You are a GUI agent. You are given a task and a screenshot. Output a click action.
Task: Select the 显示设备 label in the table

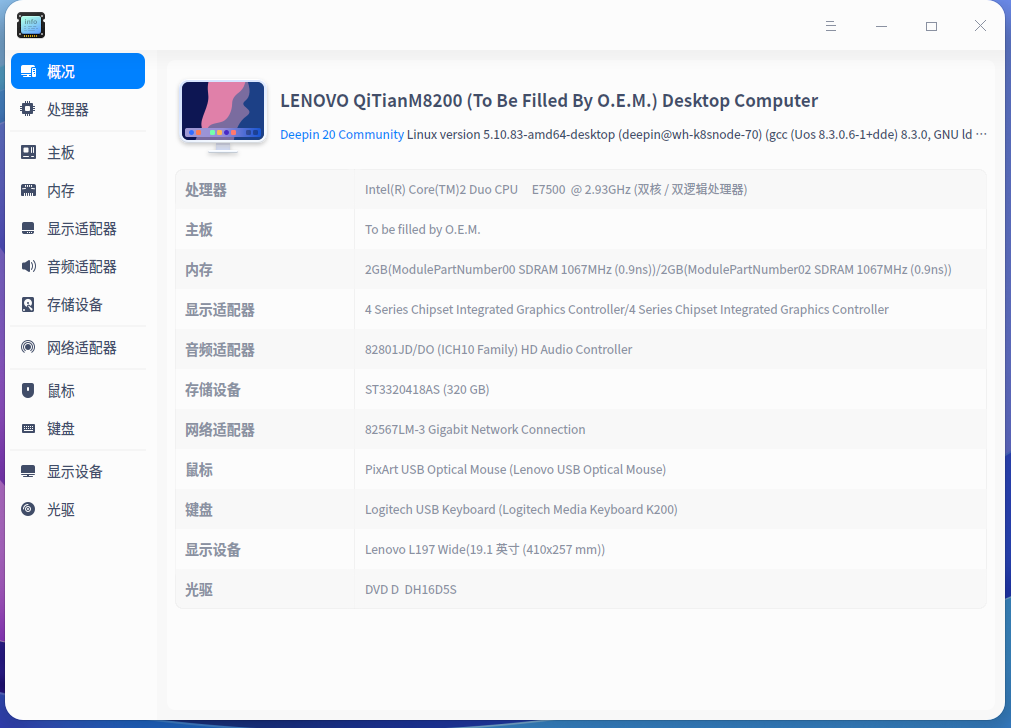(x=213, y=550)
